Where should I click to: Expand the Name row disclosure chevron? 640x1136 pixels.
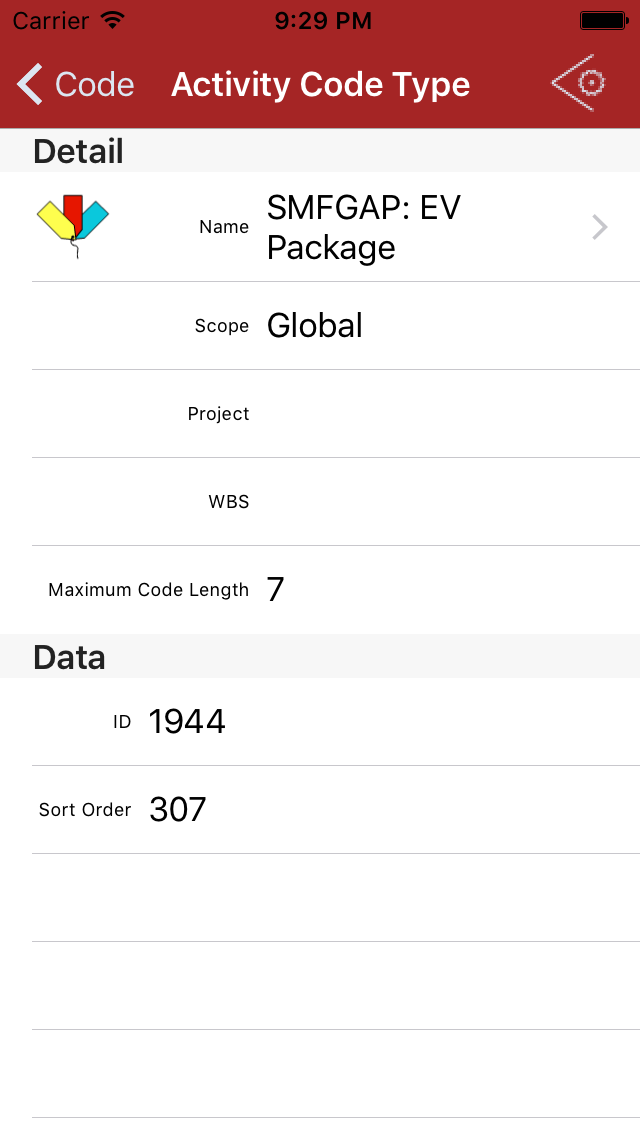pyautogui.click(x=600, y=227)
